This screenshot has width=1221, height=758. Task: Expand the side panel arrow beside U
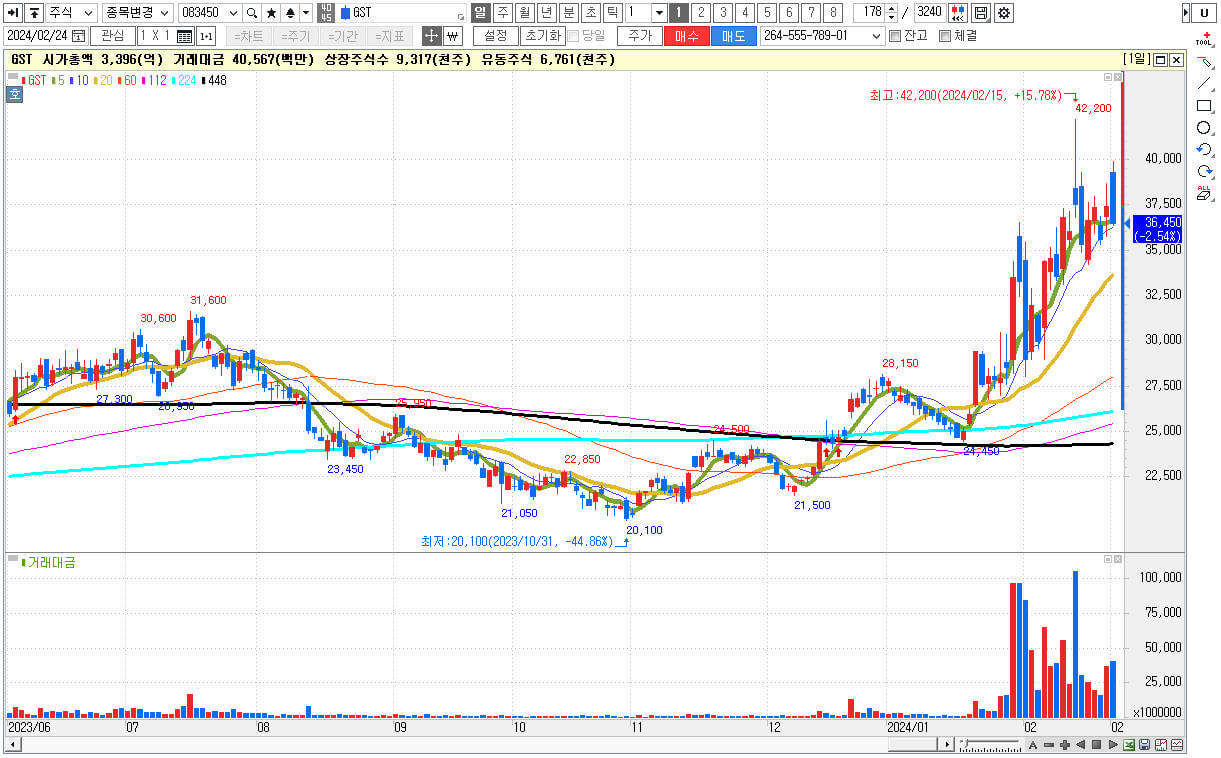[1186, 13]
